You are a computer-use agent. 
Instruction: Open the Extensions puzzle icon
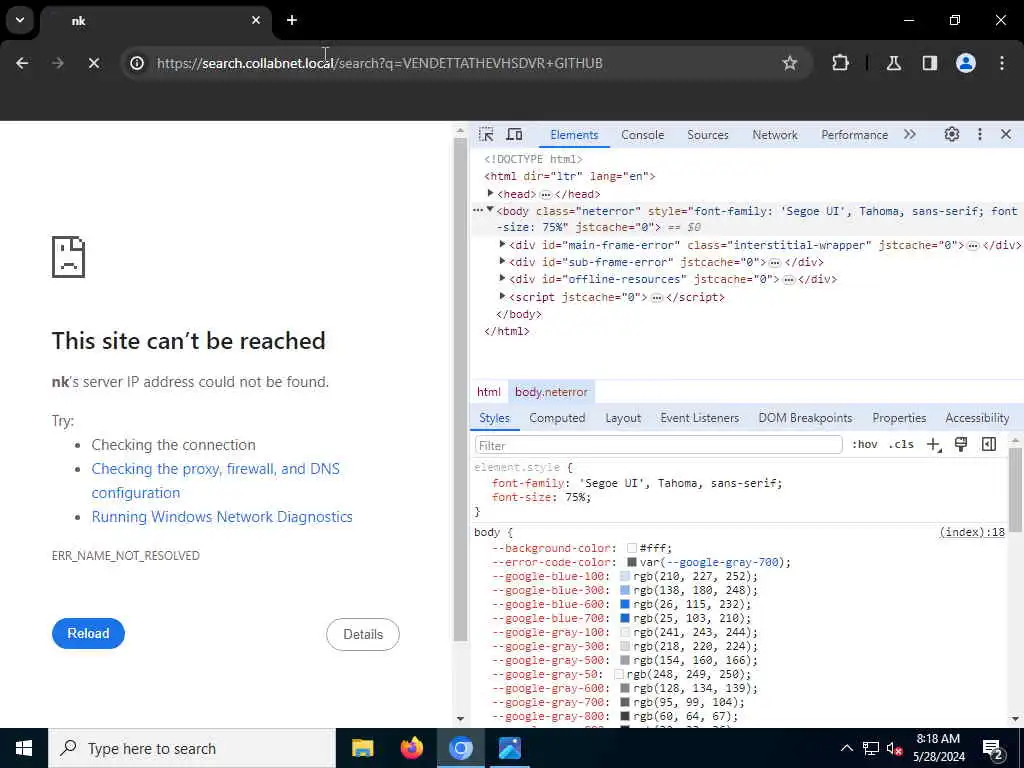[x=840, y=63]
